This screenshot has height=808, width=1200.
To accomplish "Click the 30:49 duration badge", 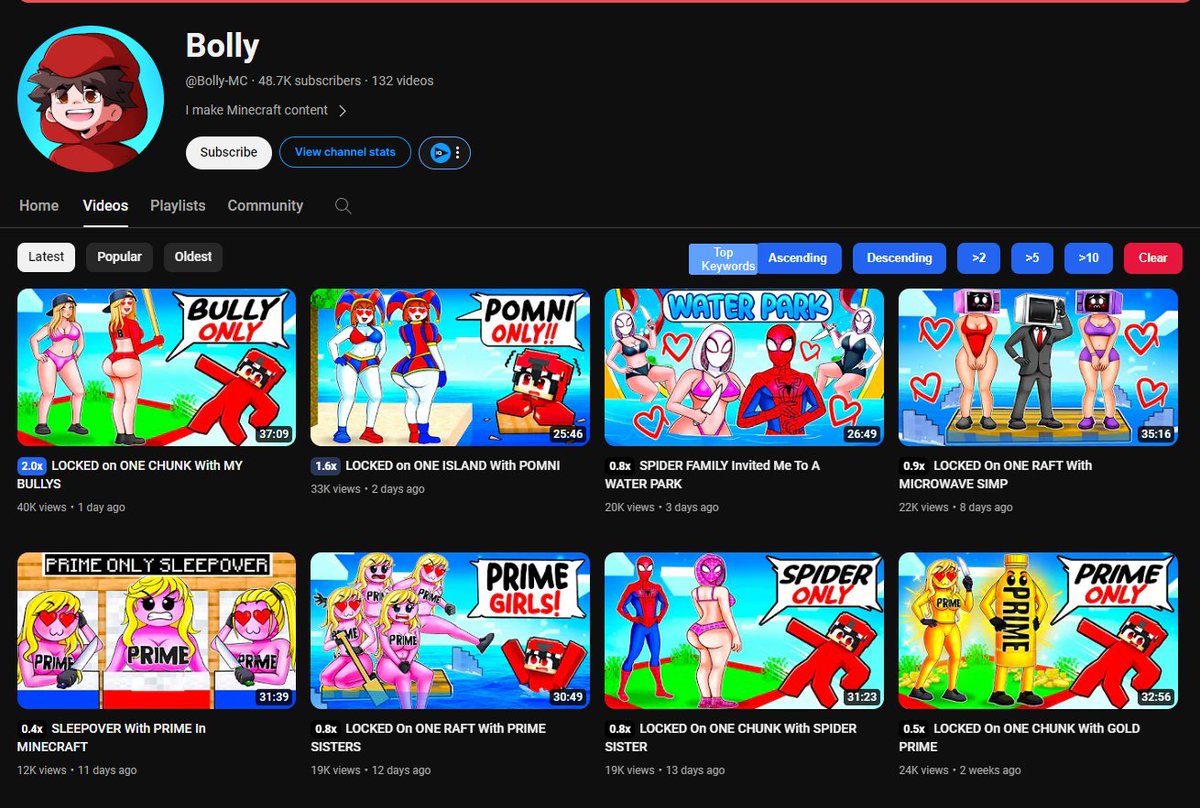I will [x=567, y=697].
